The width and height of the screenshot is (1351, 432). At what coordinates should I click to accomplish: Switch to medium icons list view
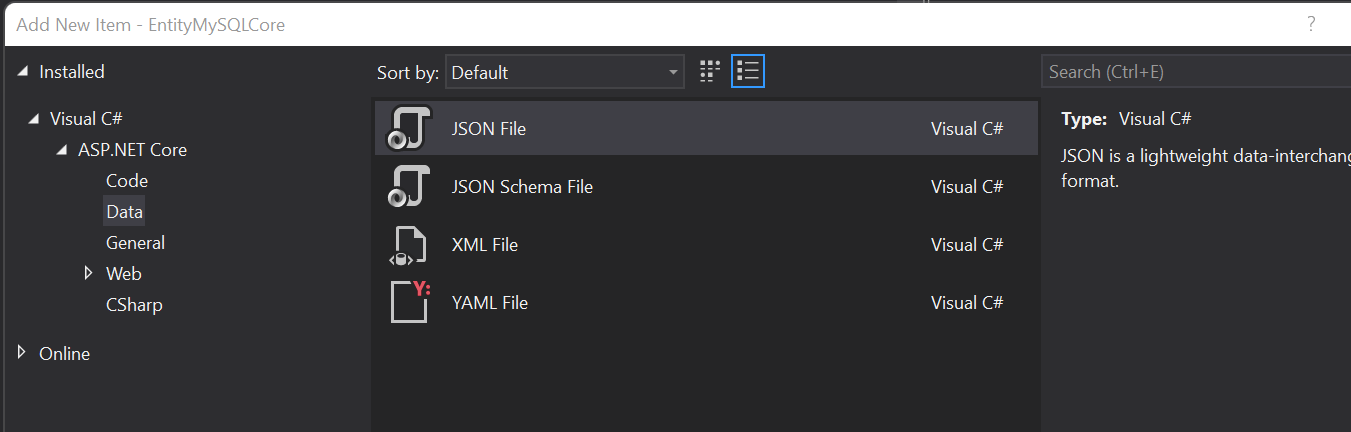click(x=748, y=71)
